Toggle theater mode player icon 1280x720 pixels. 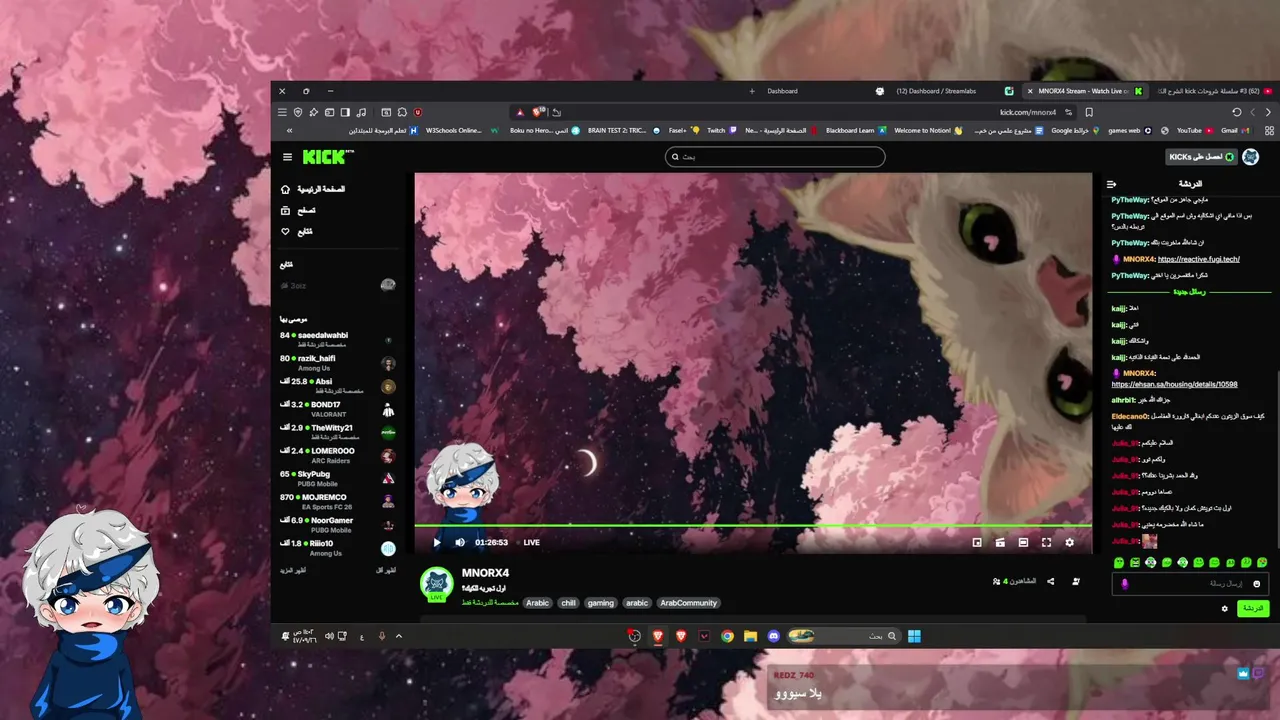click(x=1023, y=542)
